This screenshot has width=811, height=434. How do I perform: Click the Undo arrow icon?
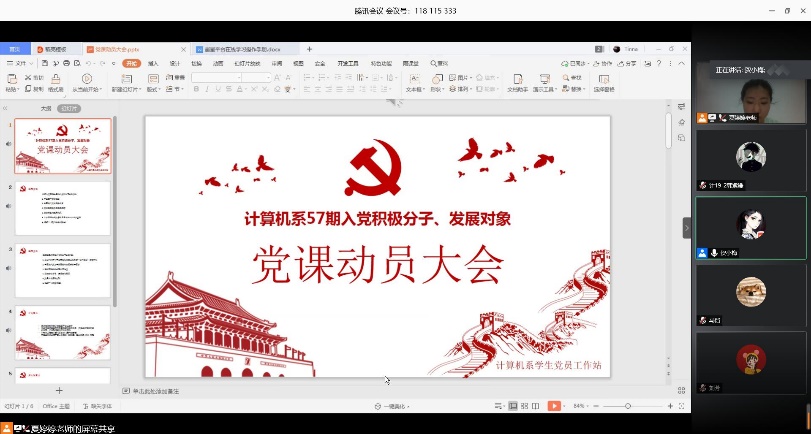pyautogui.click(x=88, y=63)
